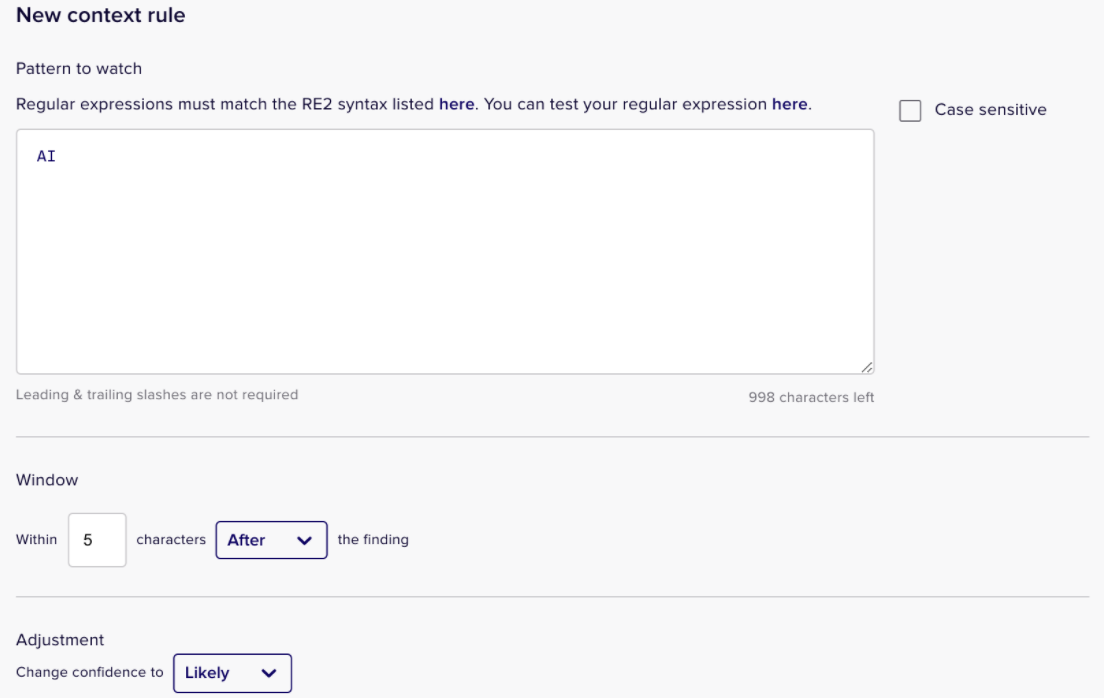Click the 'Change confidence to' label
The height and width of the screenshot is (698, 1104).
pyautogui.click(x=89, y=673)
